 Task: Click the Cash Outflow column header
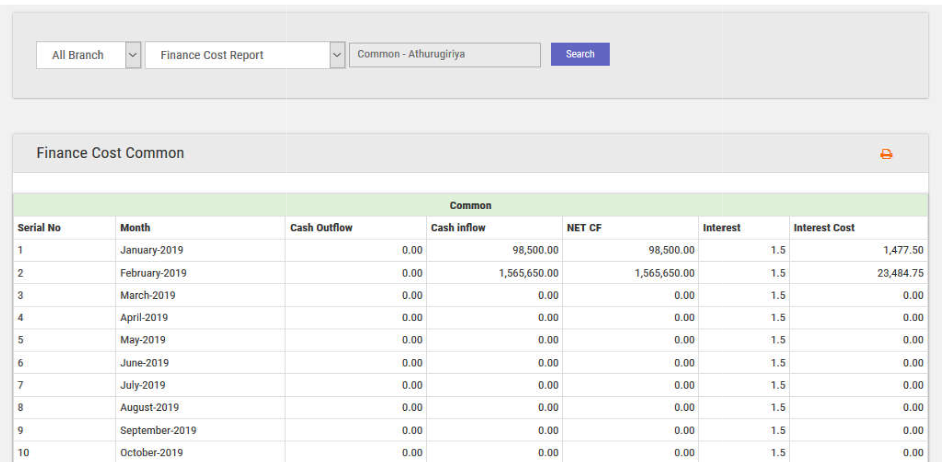(x=321, y=228)
